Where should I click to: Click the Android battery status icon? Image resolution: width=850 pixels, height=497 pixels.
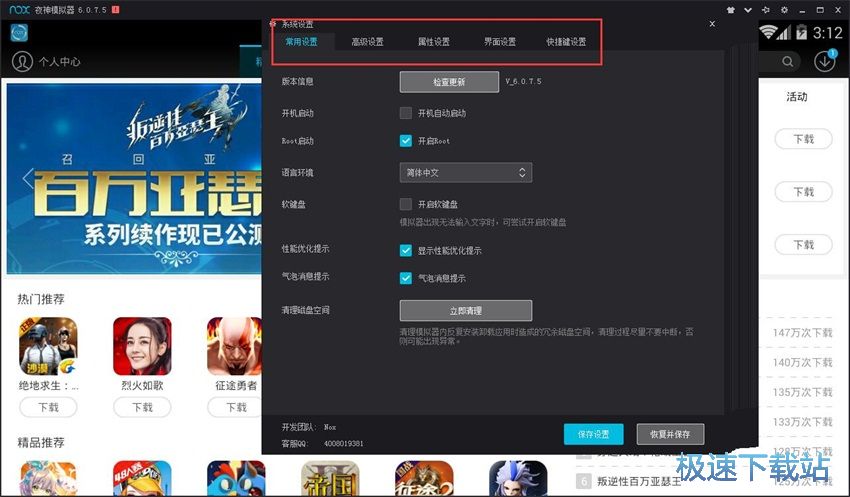[801, 32]
